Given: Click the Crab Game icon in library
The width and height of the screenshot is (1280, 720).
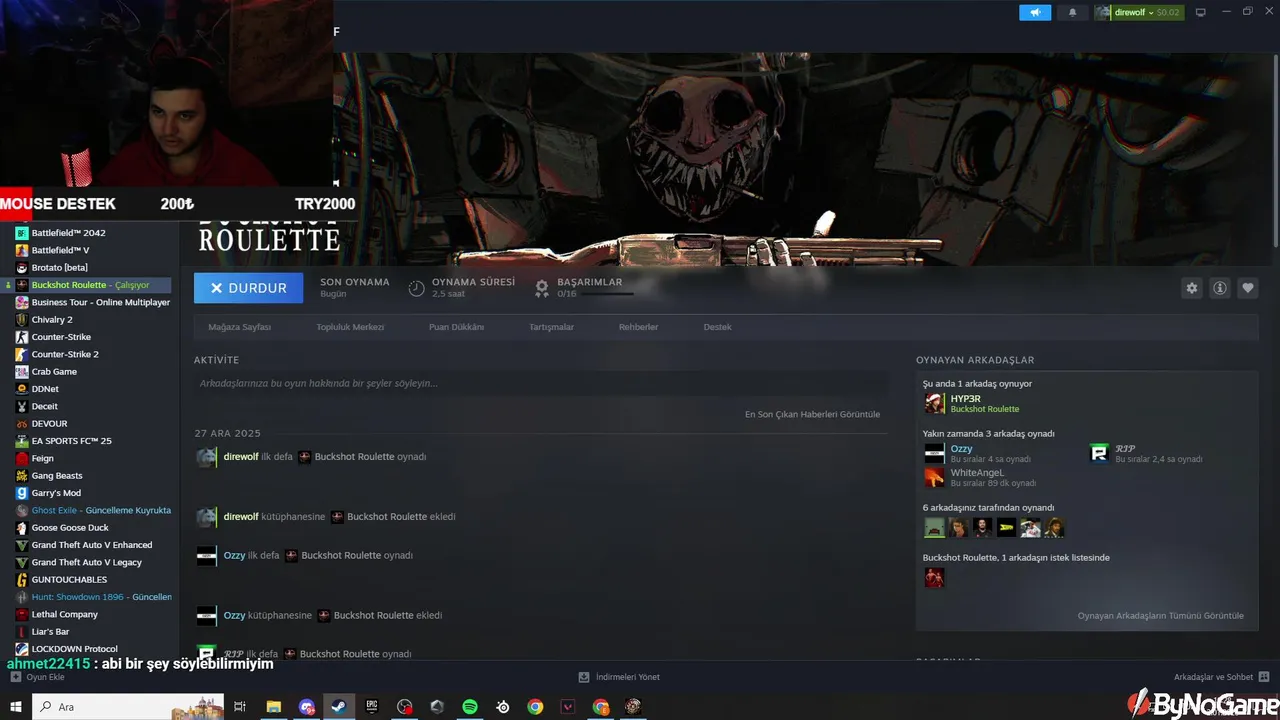Looking at the screenshot, I should click(22, 372).
